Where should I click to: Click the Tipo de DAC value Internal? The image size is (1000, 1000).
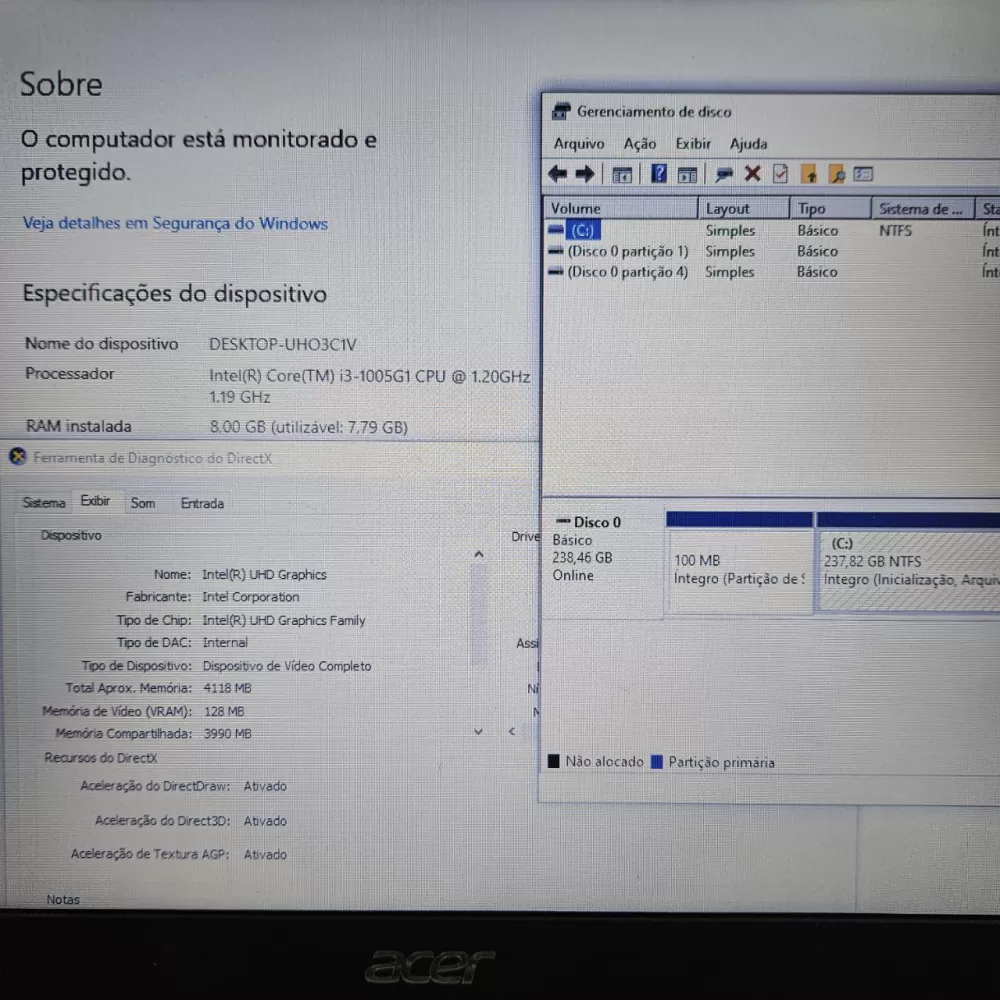(x=225, y=642)
